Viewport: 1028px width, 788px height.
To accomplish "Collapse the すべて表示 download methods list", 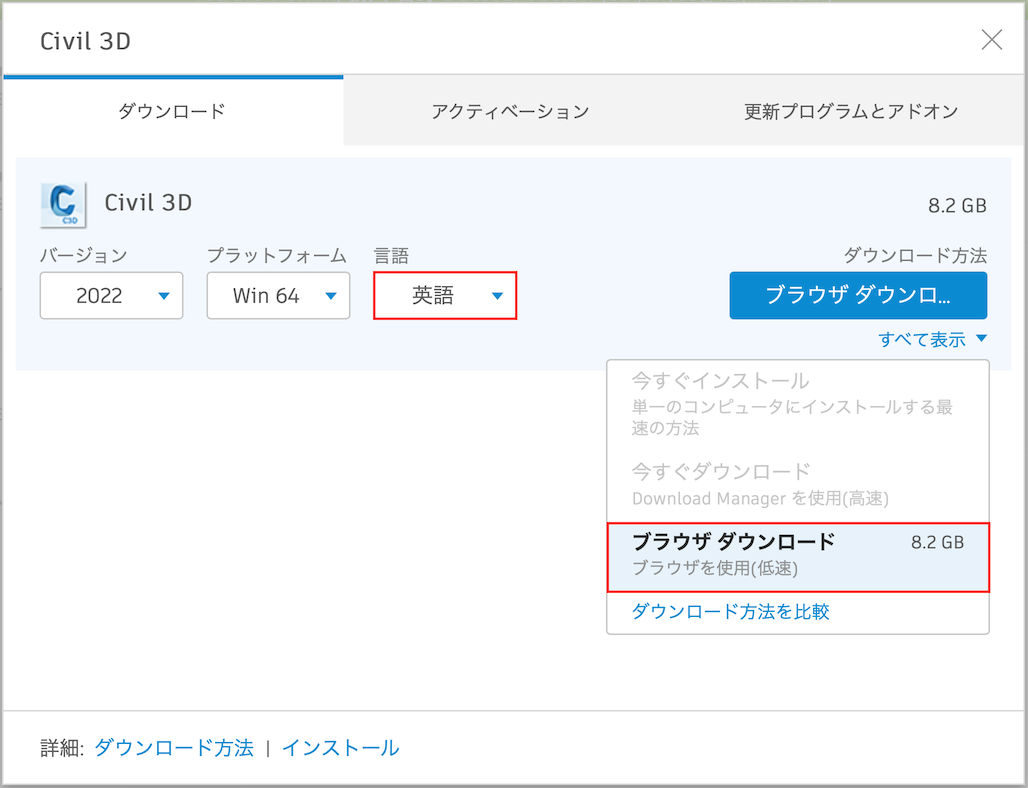I will pos(932,340).
